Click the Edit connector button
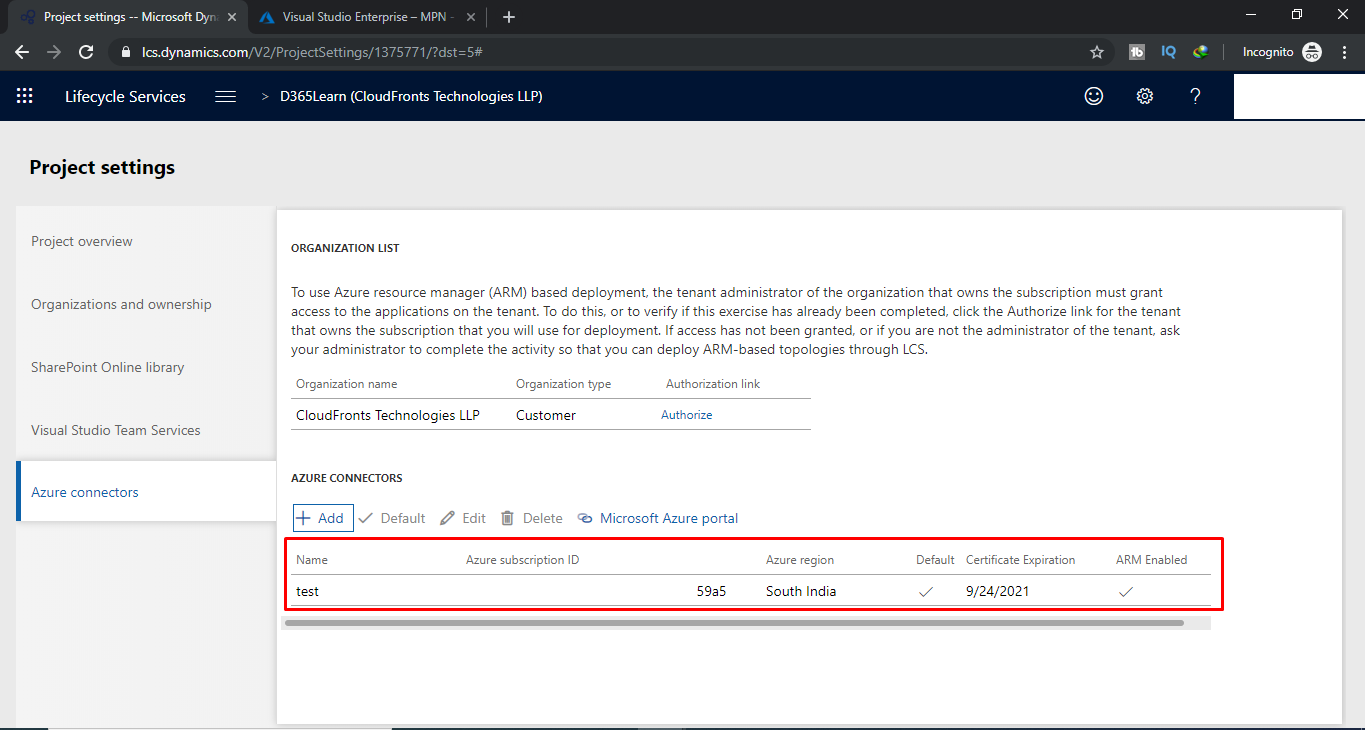This screenshot has height=730, width=1365. point(463,518)
